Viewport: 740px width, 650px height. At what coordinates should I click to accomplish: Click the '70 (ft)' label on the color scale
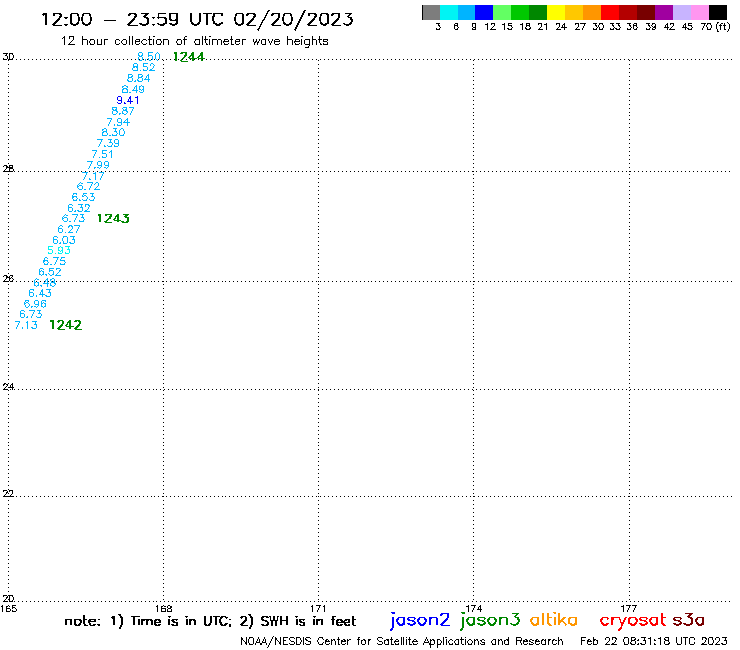coord(715,26)
